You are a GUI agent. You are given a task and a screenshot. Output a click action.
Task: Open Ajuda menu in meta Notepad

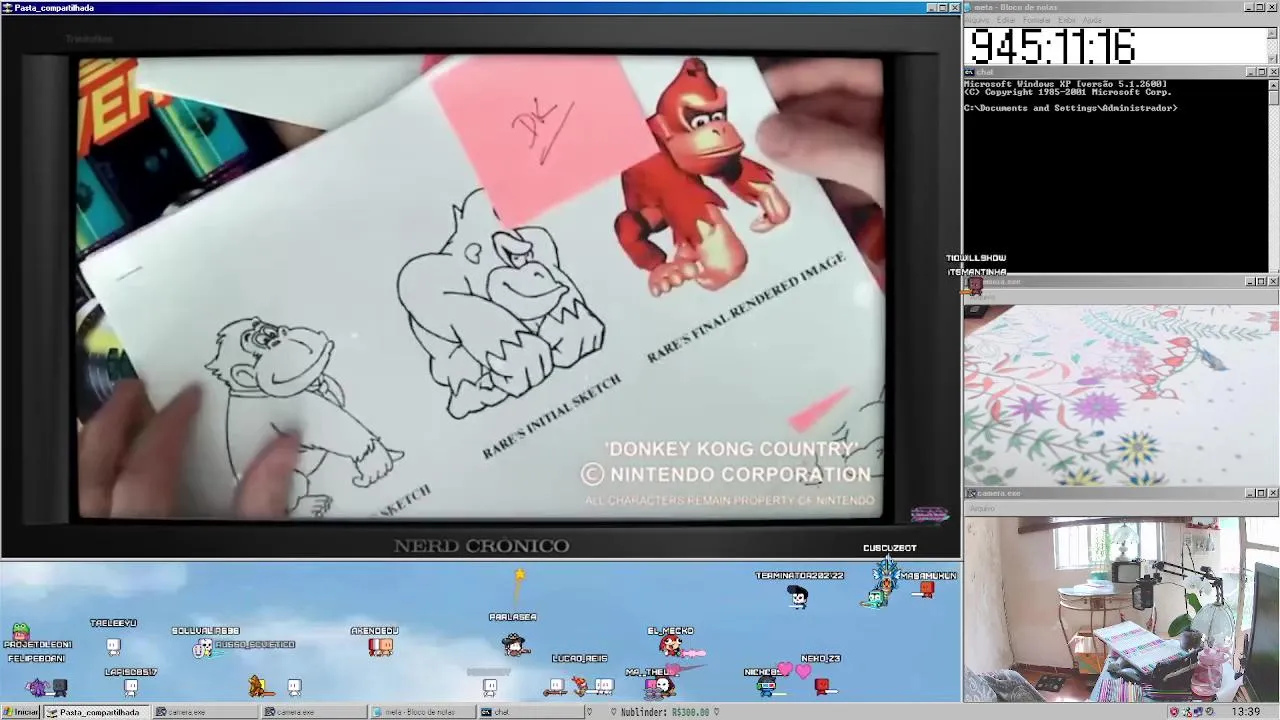click(1092, 20)
